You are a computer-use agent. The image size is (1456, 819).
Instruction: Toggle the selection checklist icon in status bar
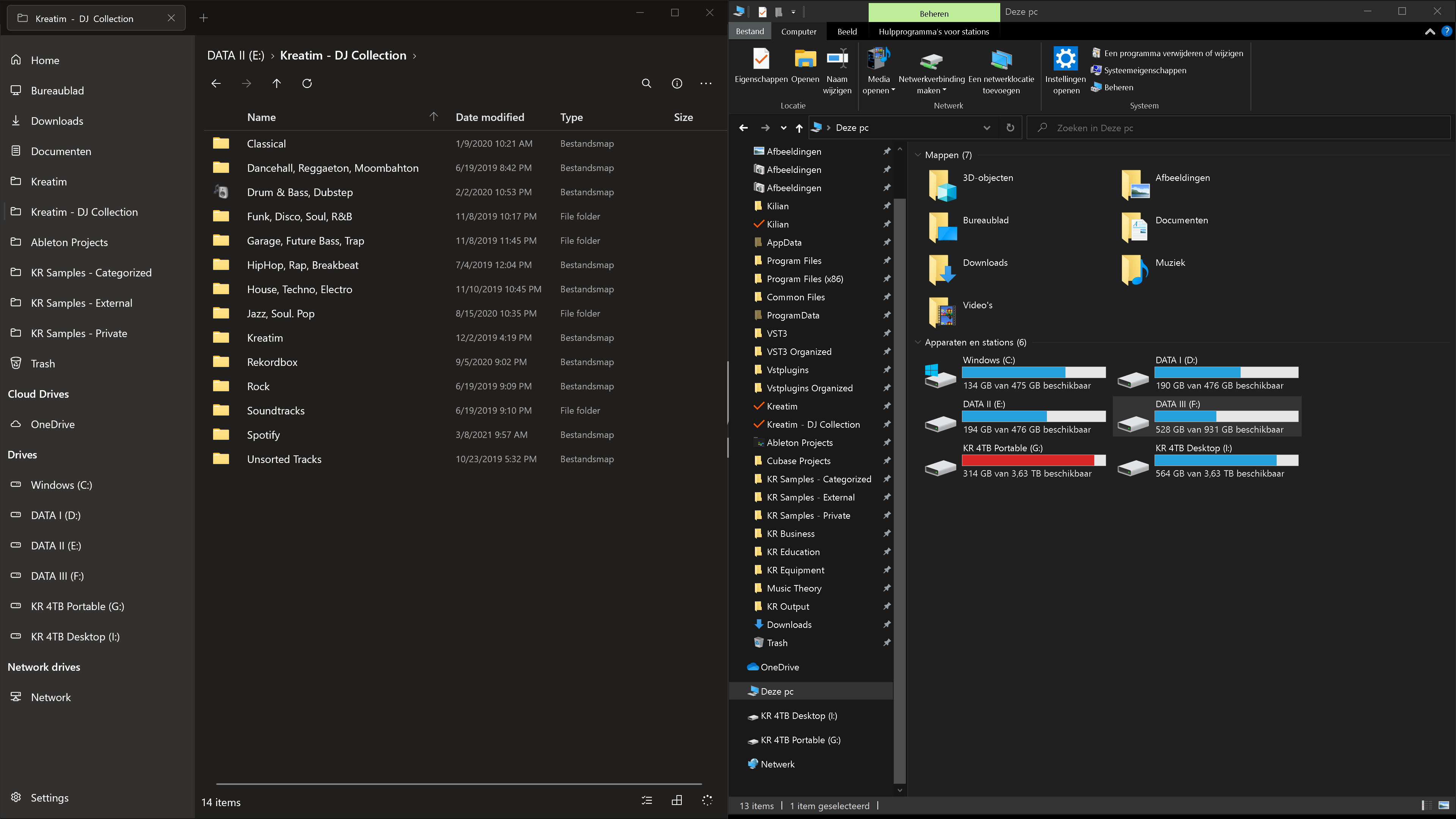pos(647,800)
